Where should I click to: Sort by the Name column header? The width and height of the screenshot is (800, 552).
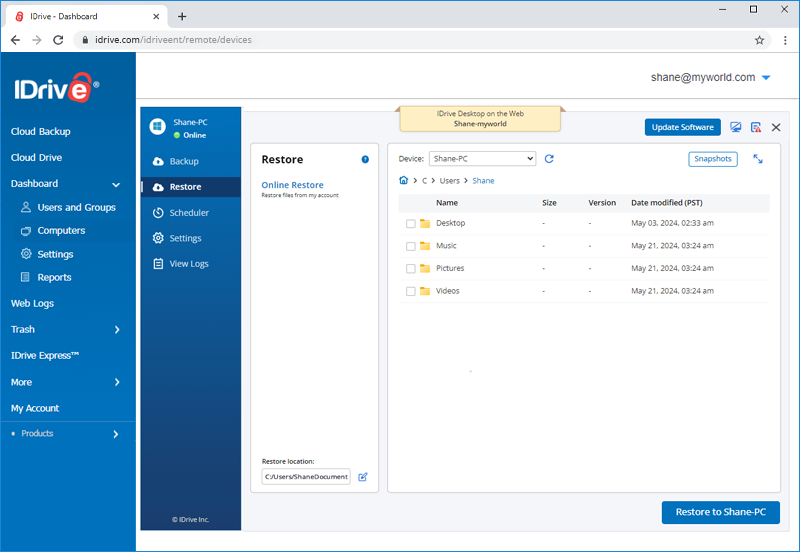coord(447,203)
